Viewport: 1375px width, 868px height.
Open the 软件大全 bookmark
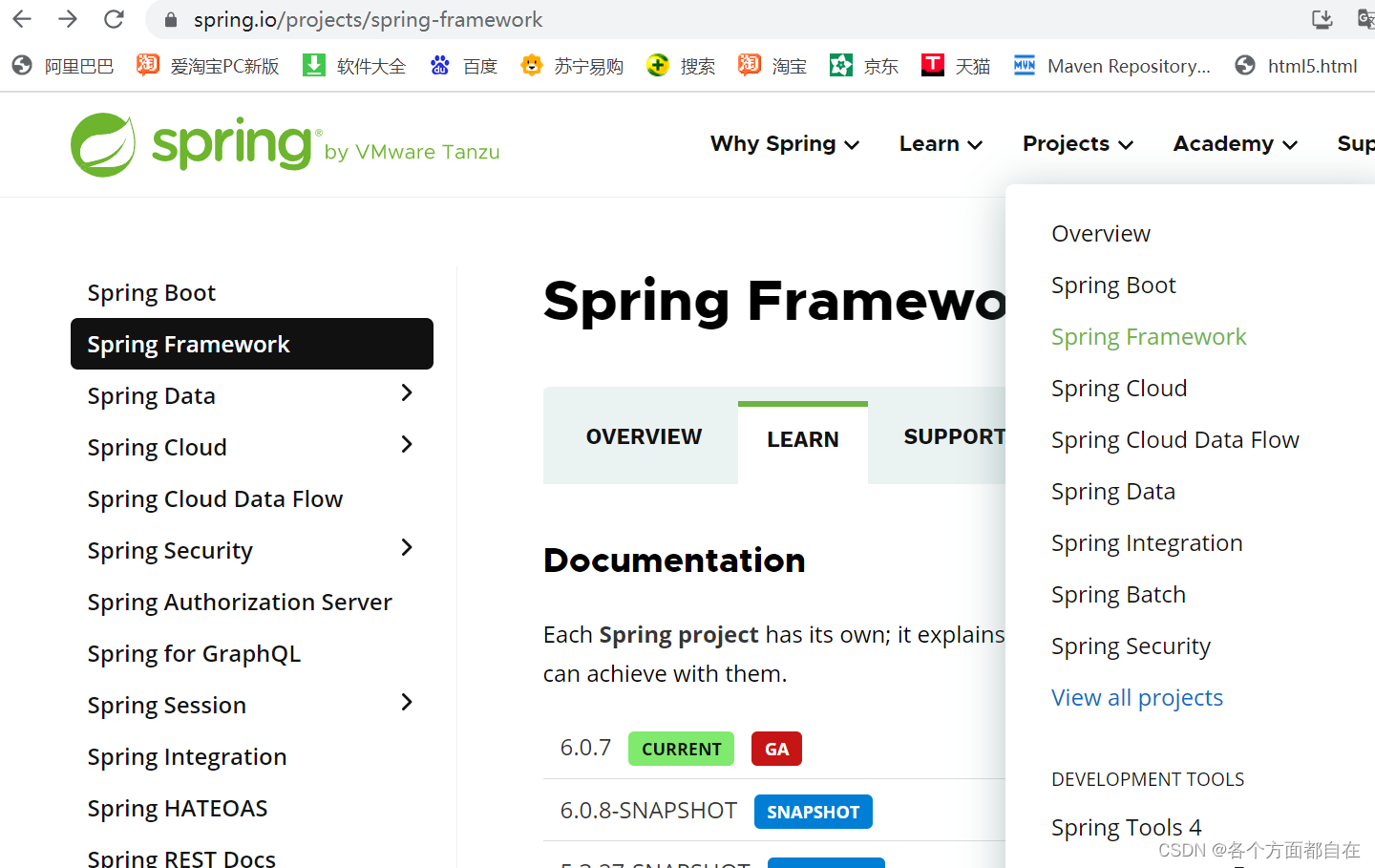354,66
